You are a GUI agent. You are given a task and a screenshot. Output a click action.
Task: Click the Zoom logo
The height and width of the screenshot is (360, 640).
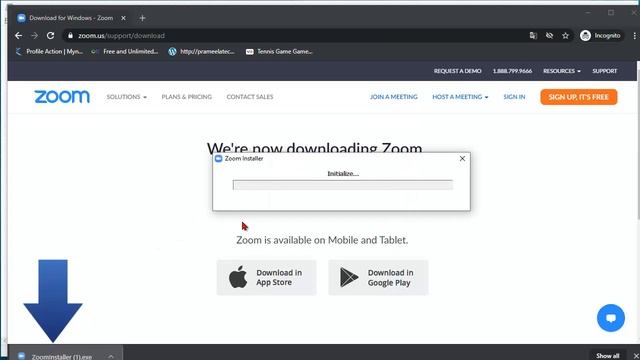click(x=62, y=97)
